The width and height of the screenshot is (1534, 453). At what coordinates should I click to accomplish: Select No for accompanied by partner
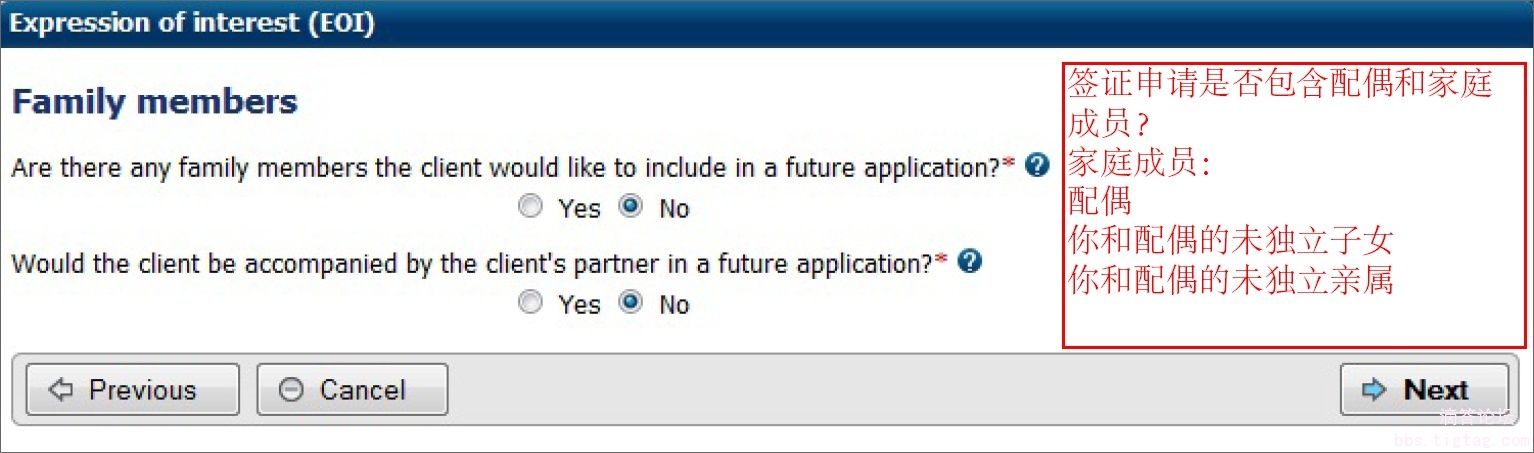click(631, 302)
